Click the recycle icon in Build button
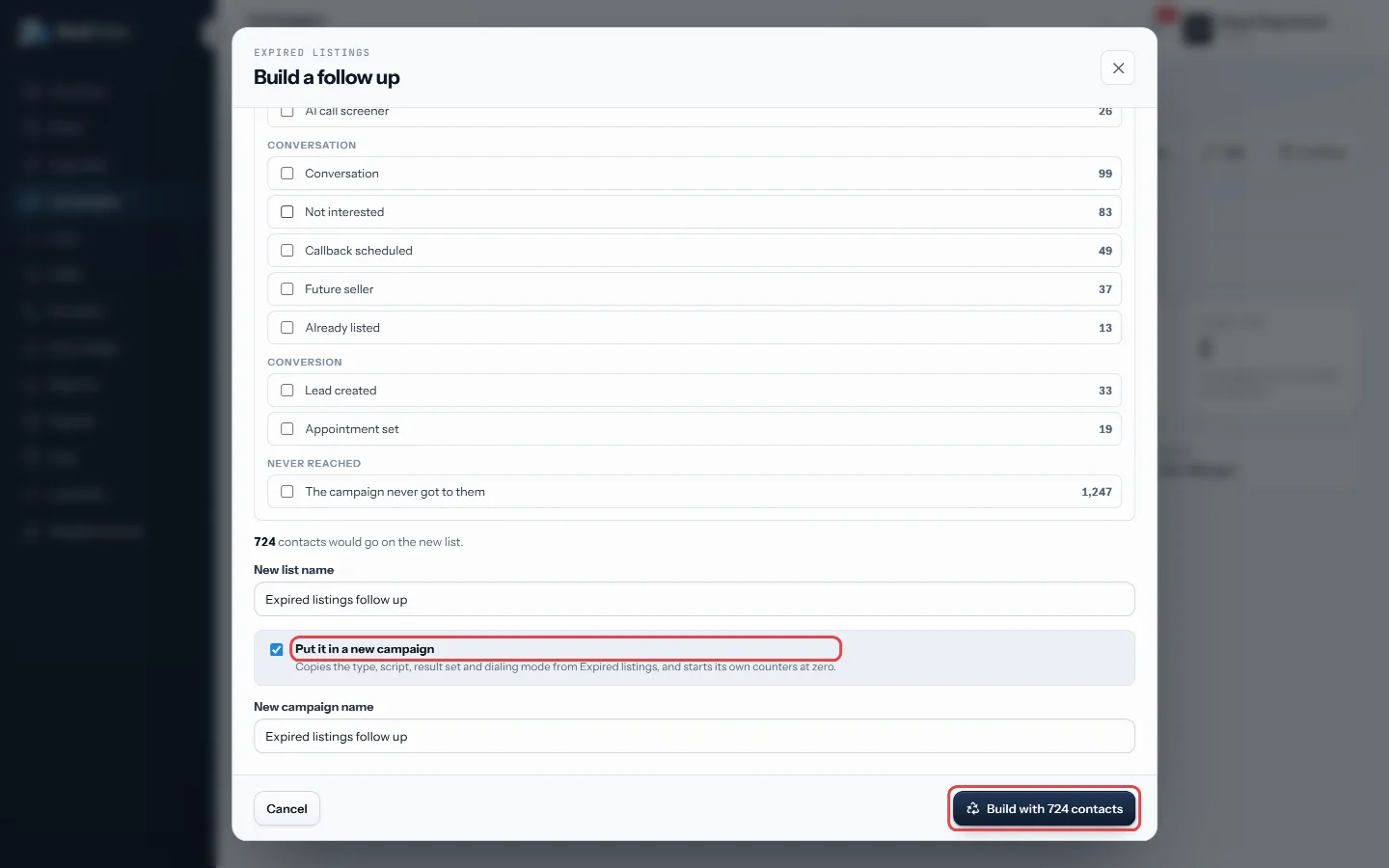Screen dimensions: 1389x868 pos(972,809)
